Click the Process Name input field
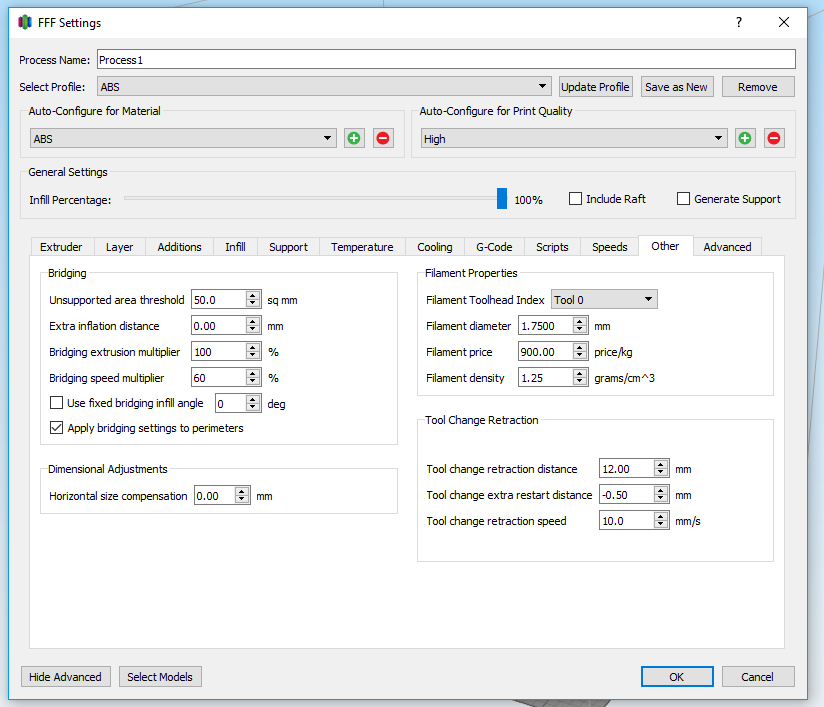Image resolution: width=824 pixels, height=707 pixels. pos(446,59)
